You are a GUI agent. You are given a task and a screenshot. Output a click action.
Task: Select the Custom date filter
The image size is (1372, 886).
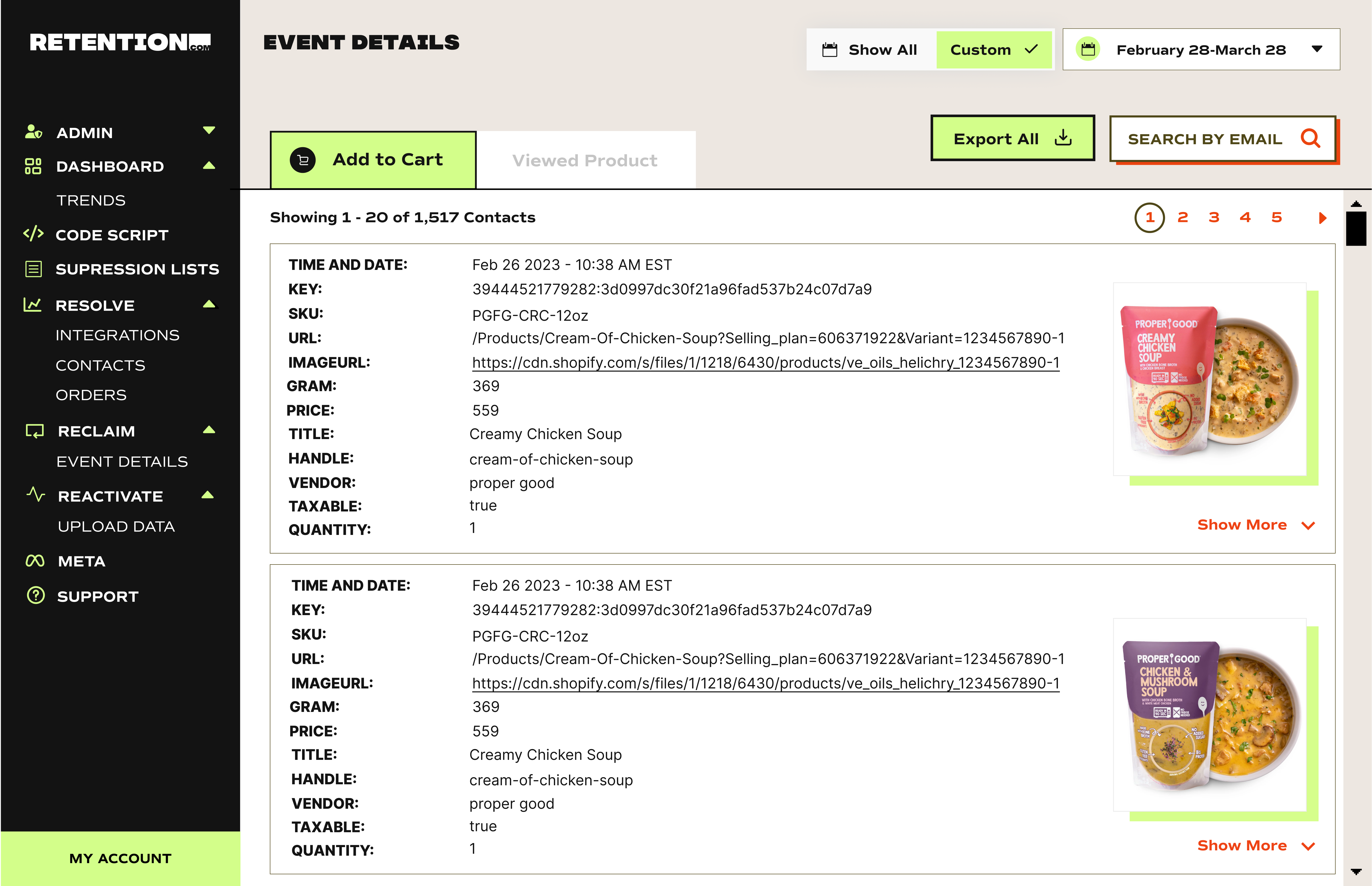click(994, 50)
